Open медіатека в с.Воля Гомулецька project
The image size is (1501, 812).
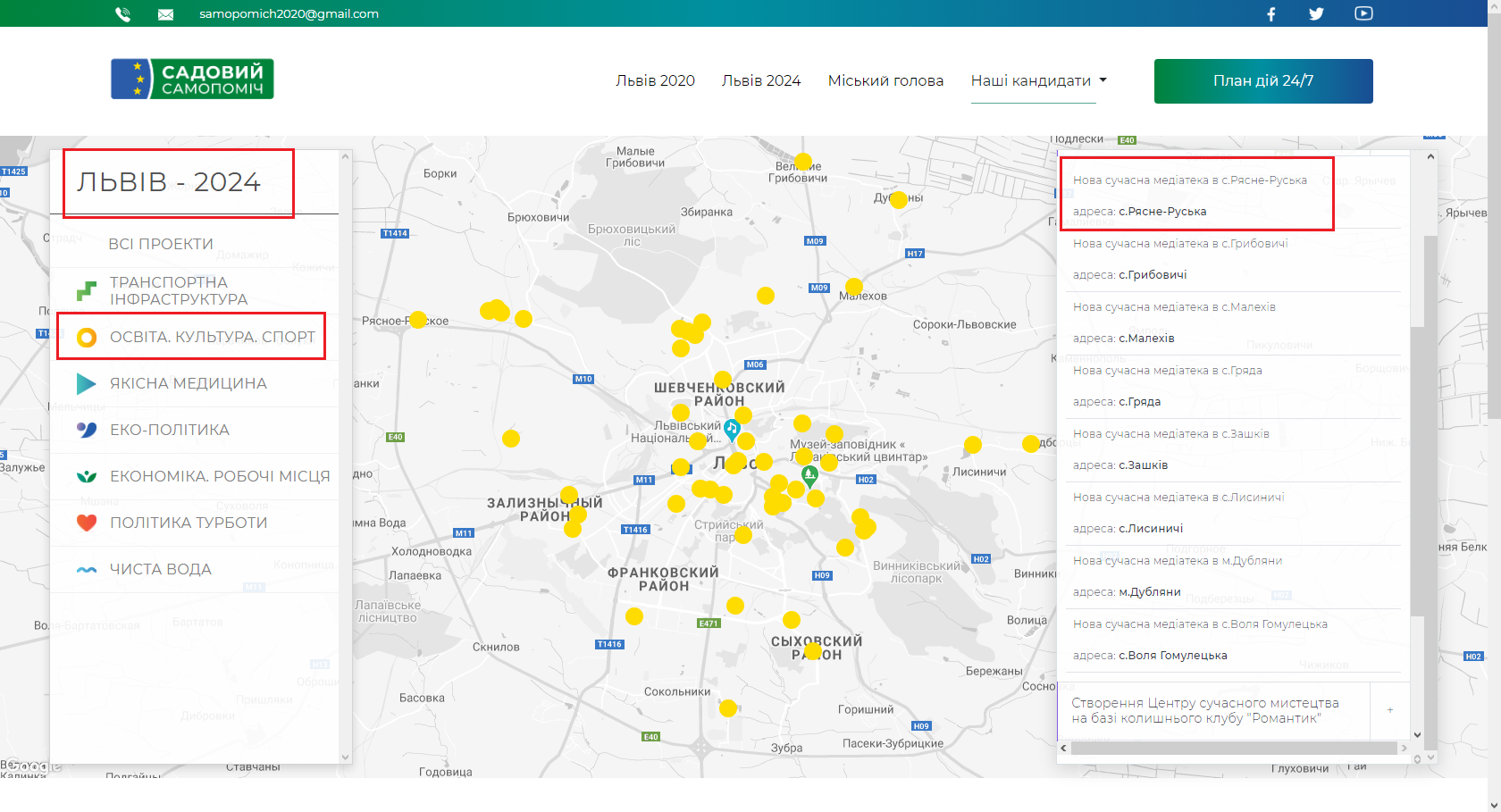[x=1200, y=624]
